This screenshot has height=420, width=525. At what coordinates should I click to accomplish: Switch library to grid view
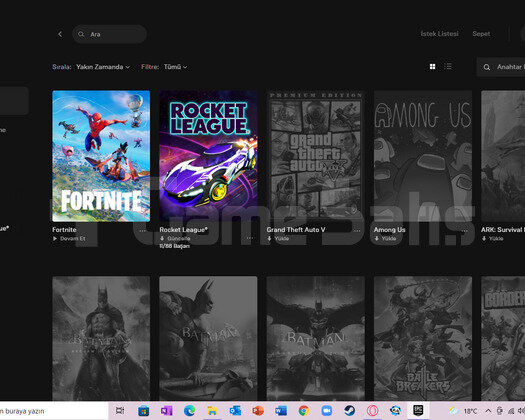point(432,67)
